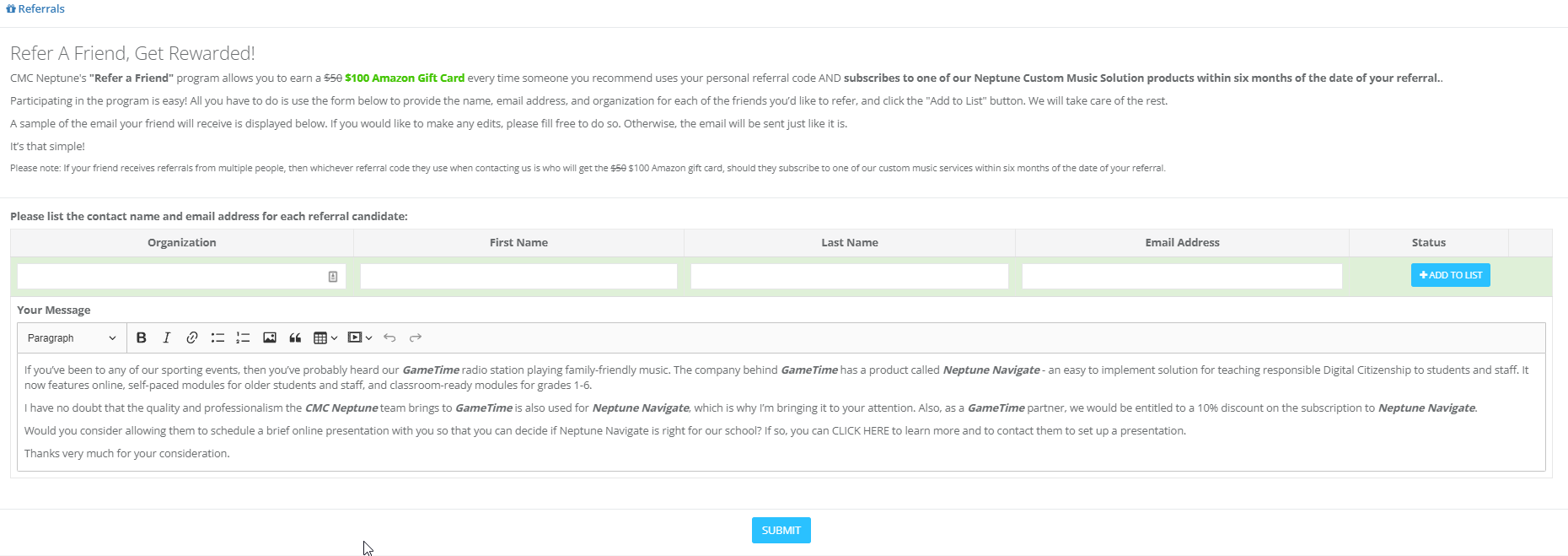Select the Email Address input box
1568x556 pixels.
(x=1182, y=276)
